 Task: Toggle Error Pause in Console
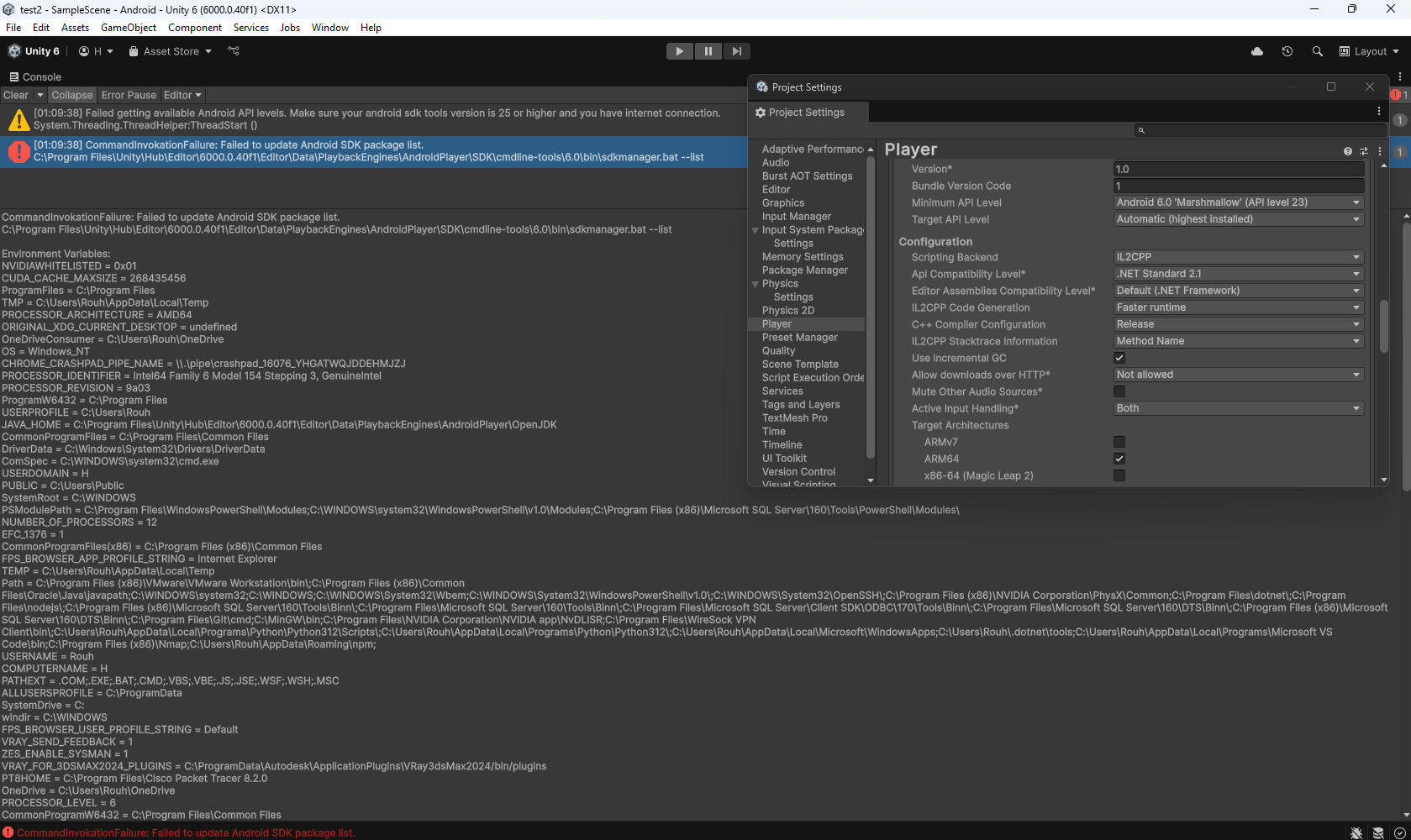129,95
